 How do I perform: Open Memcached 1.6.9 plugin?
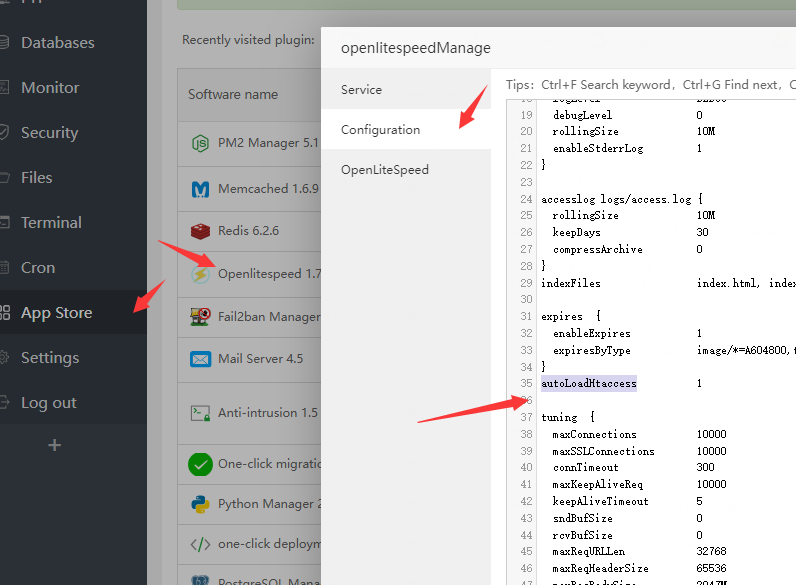click(x=268, y=189)
